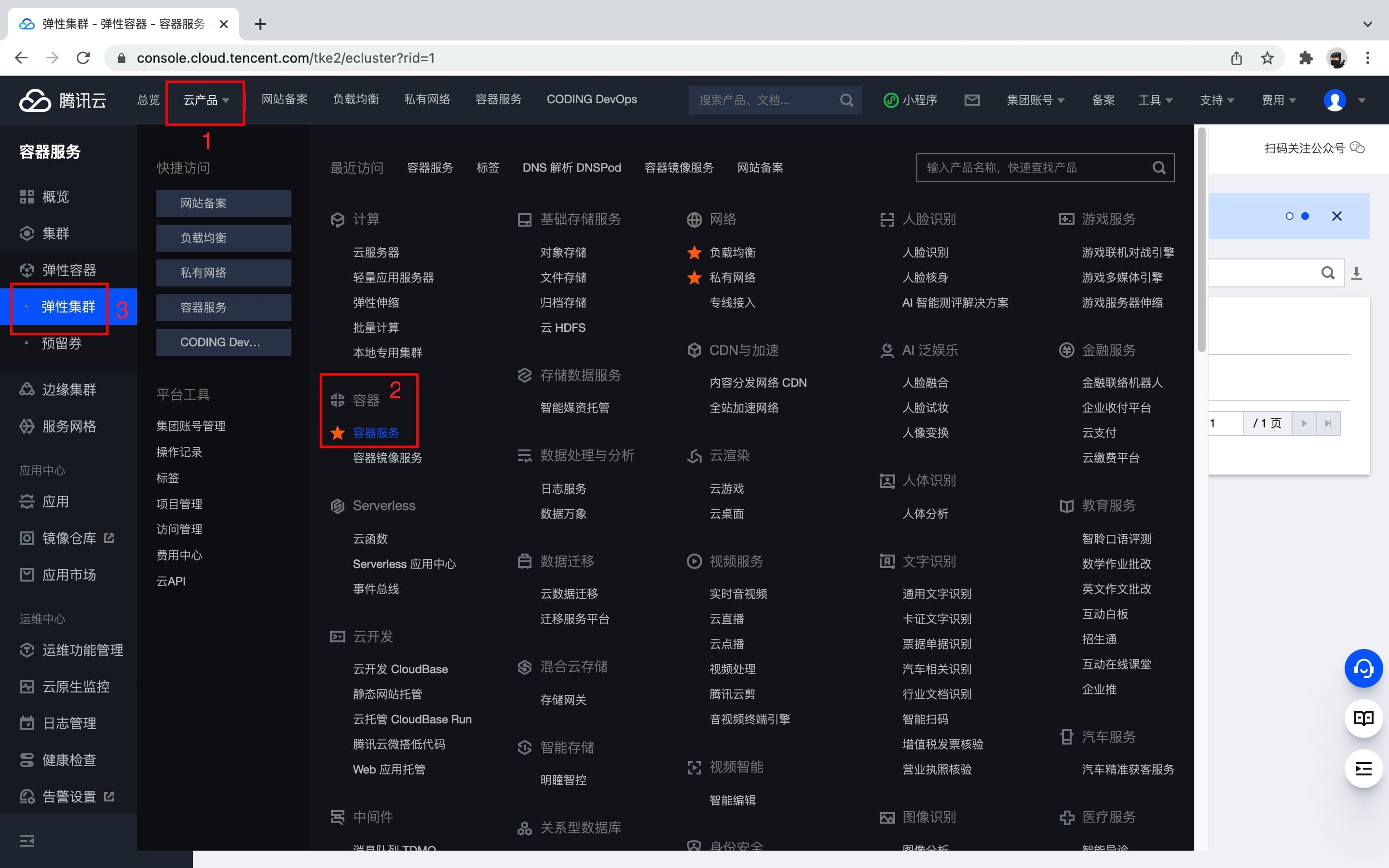
Task: Click the 负载均衡 starred favorite link
Action: click(x=733, y=252)
